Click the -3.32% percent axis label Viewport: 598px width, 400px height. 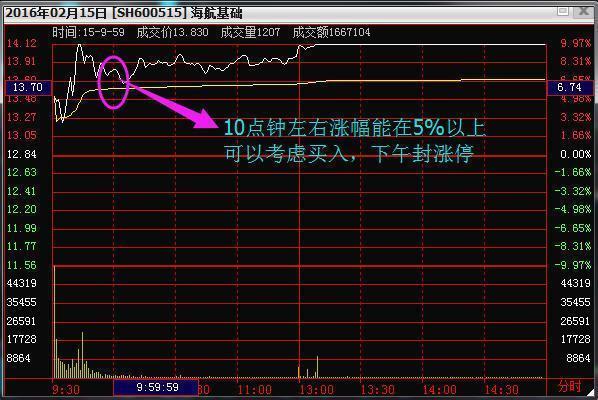573,191
